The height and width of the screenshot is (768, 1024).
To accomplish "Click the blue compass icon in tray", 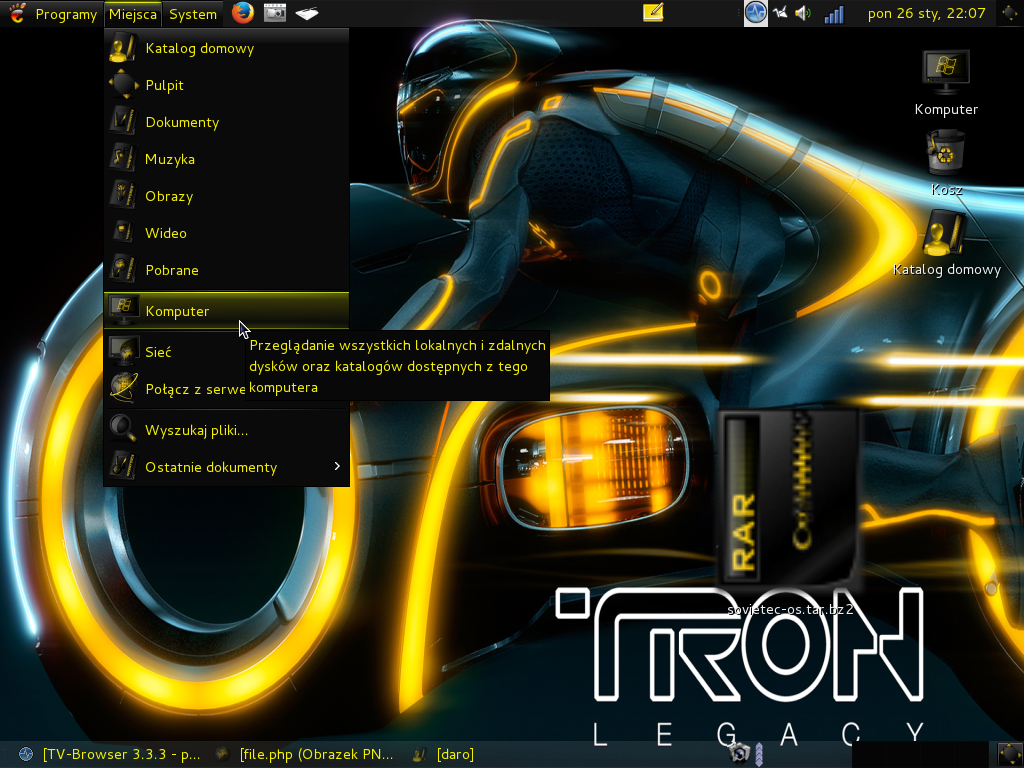I will tap(756, 13).
